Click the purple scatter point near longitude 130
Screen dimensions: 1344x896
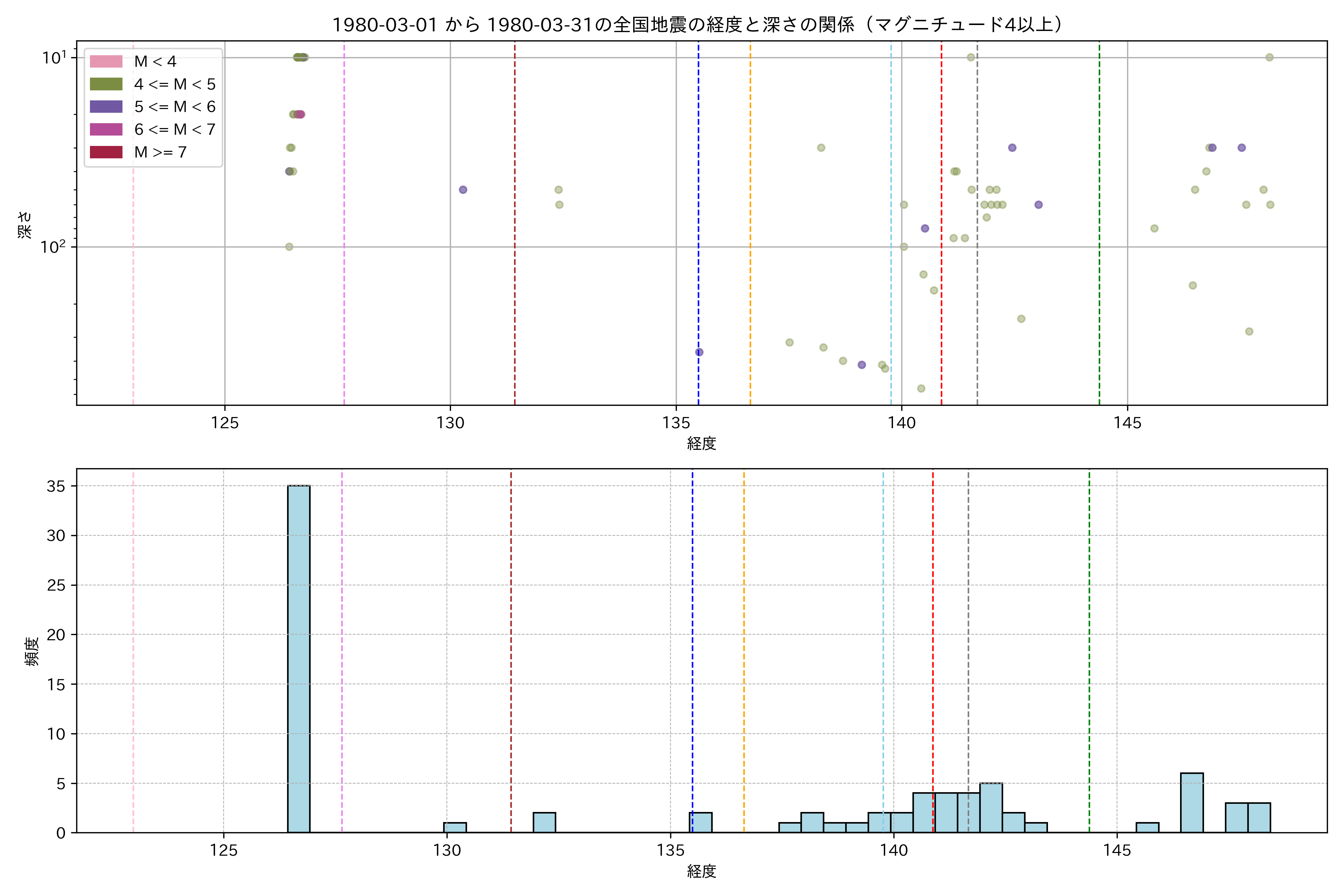click(463, 190)
